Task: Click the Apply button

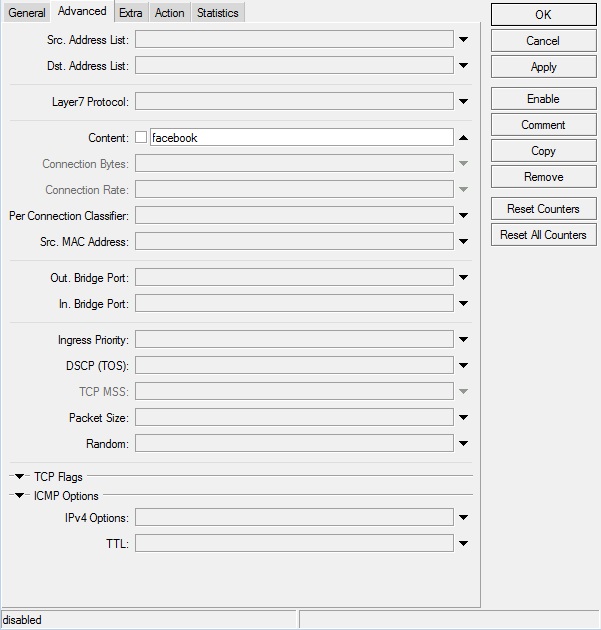Action: click(543, 67)
